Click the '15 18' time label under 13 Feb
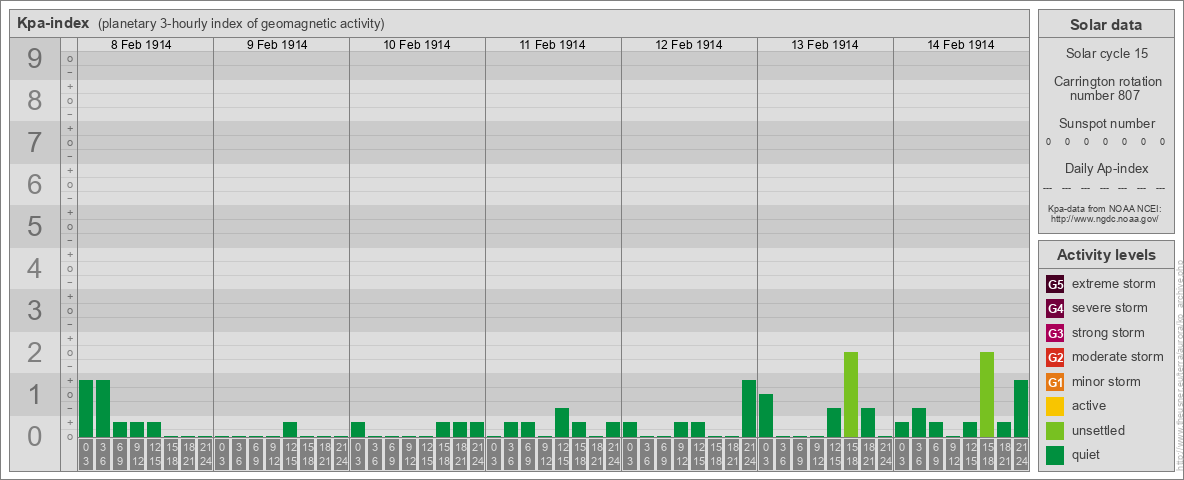 pos(851,454)
